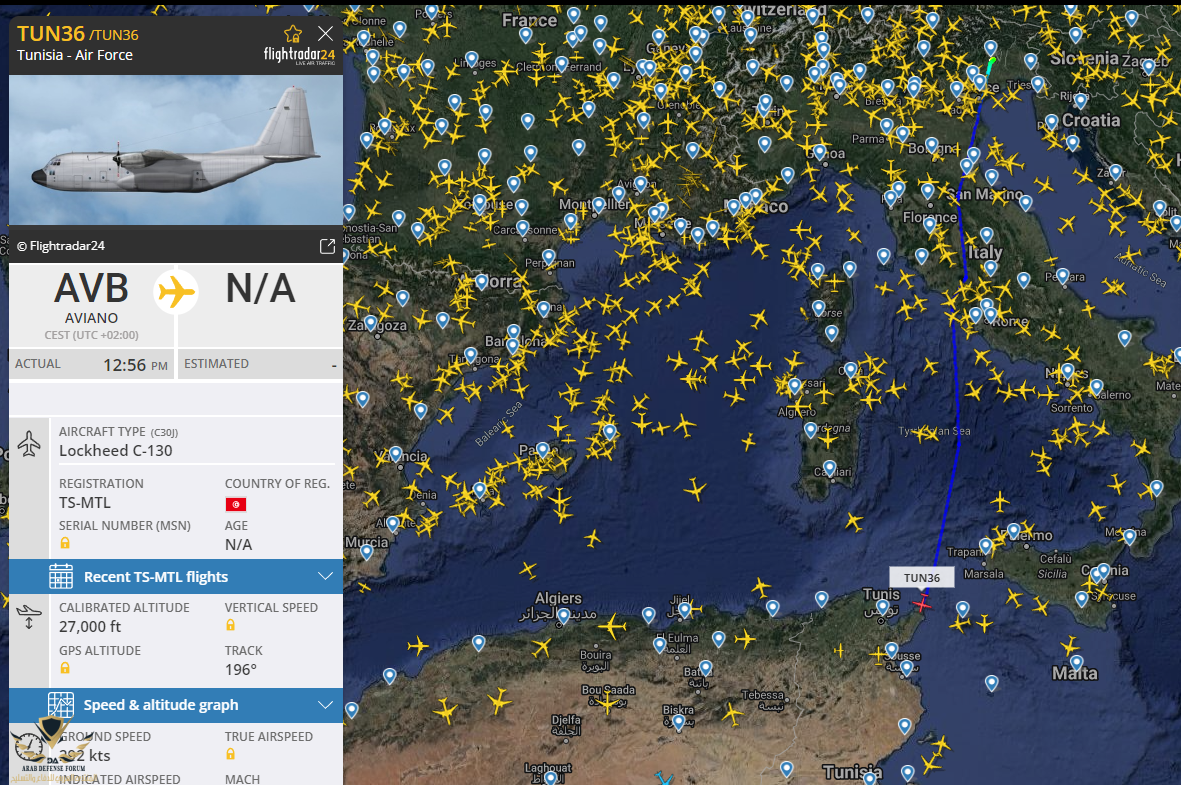The height and width of the screenshot is (785, 1181).
Task: Click the airport pin near Perpignan
Action: click(549, 258)
